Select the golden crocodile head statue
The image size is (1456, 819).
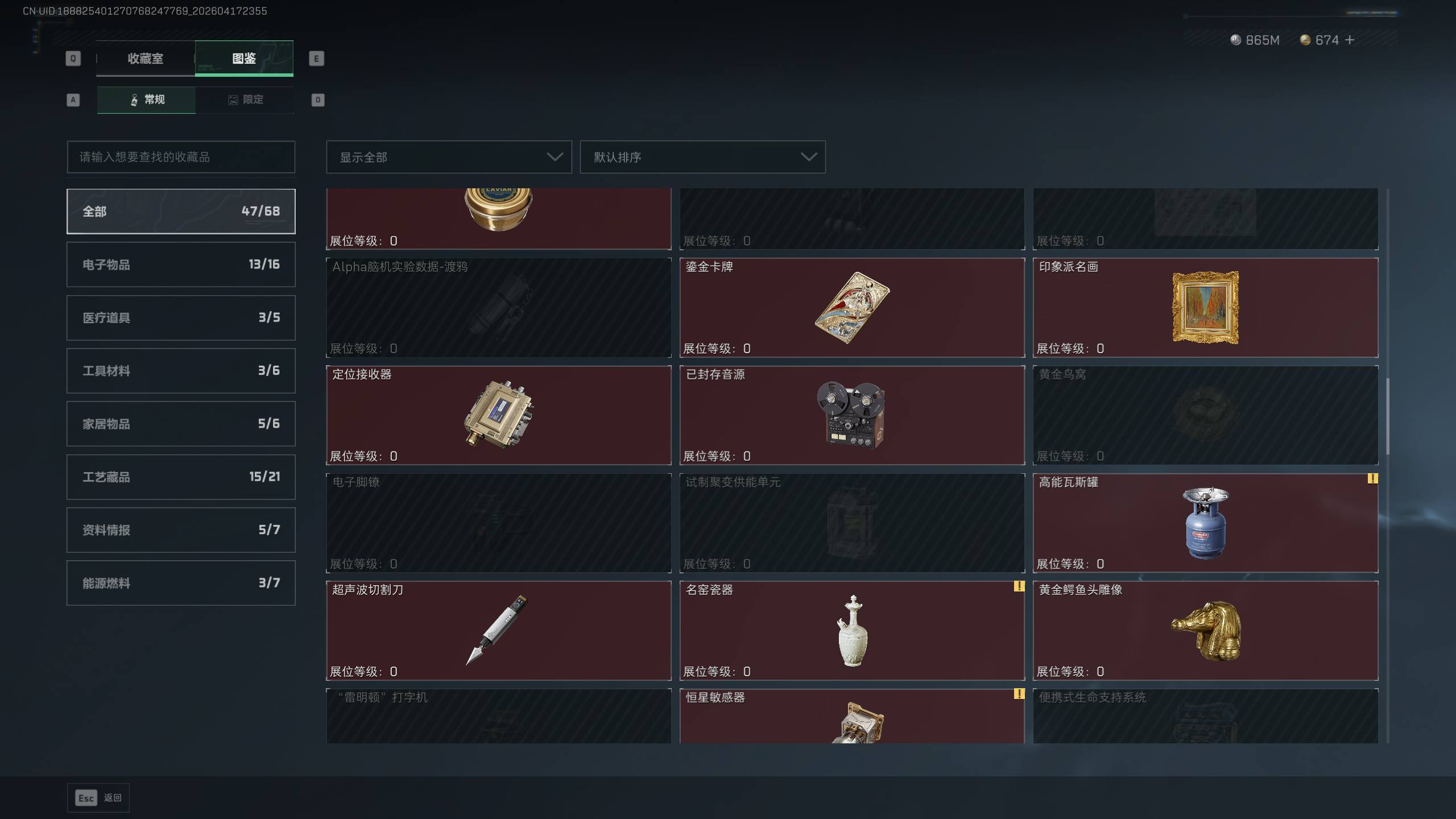click(1206, 630)
